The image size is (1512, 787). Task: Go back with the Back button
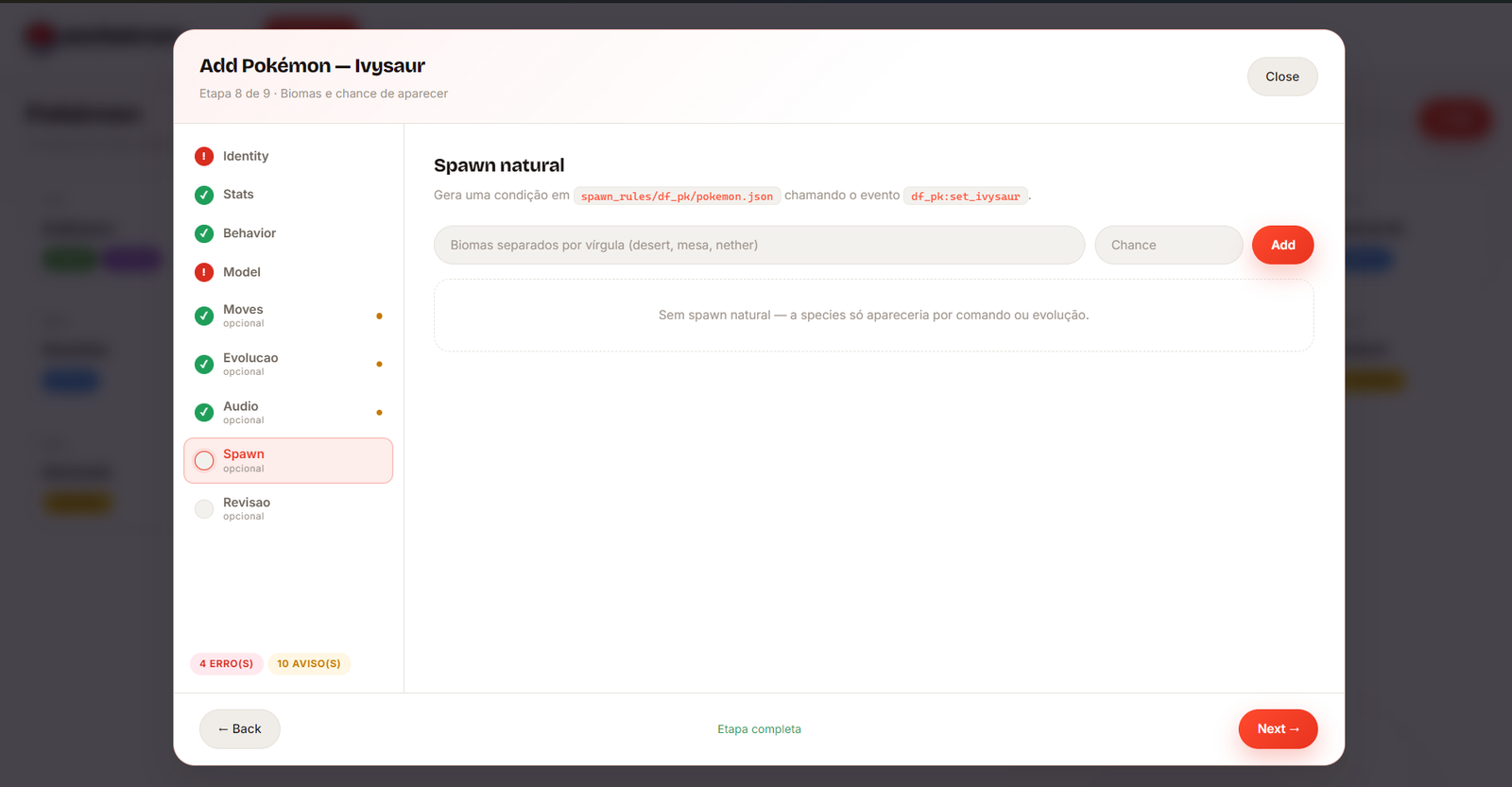(x=239, y=728)
